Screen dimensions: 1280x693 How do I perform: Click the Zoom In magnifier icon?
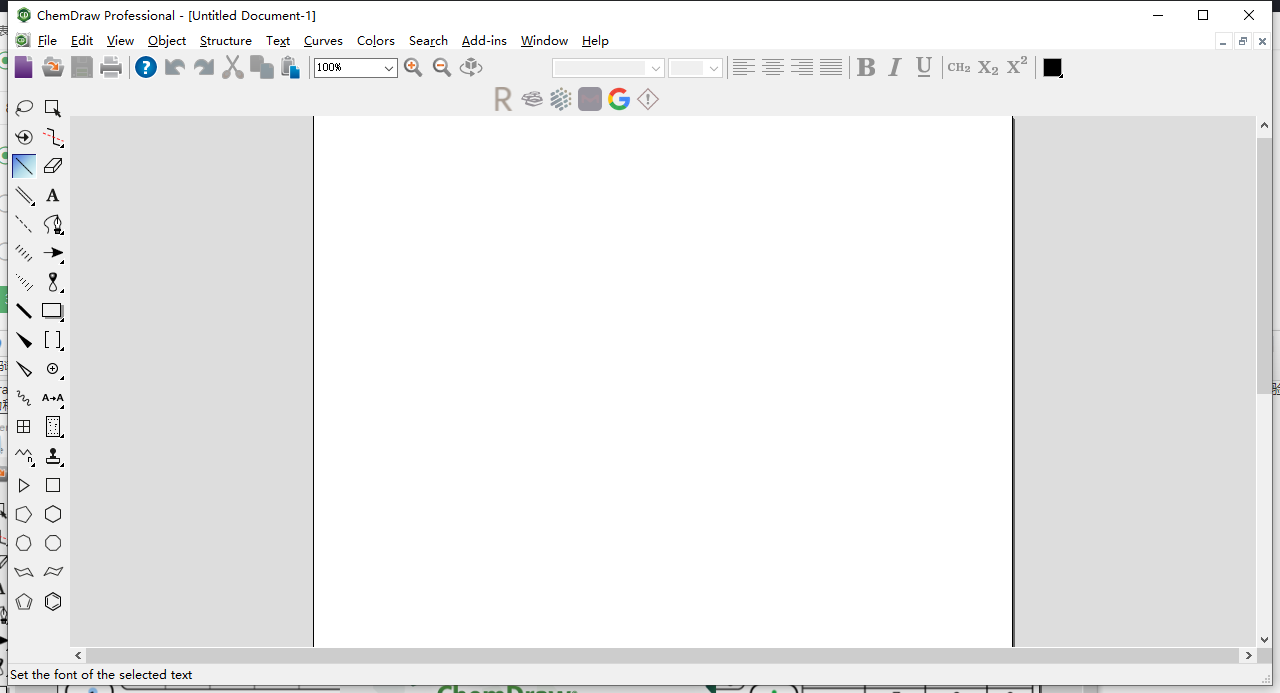(x=413, y=67)
